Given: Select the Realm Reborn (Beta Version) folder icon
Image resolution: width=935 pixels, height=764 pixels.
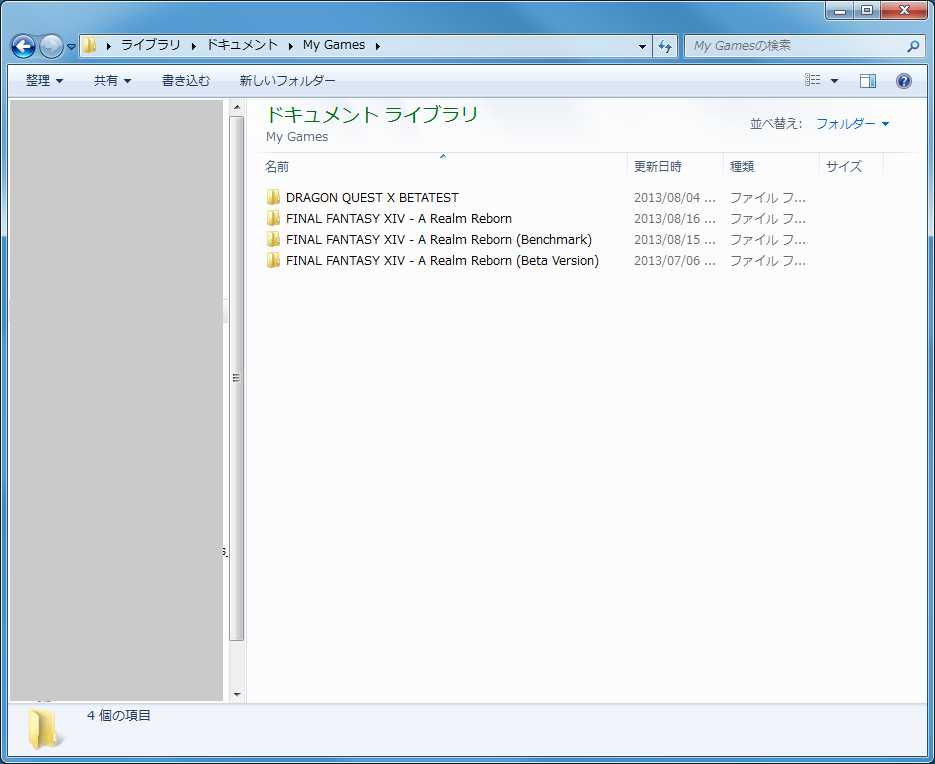Looking at the screenshot, I should 273,260.
